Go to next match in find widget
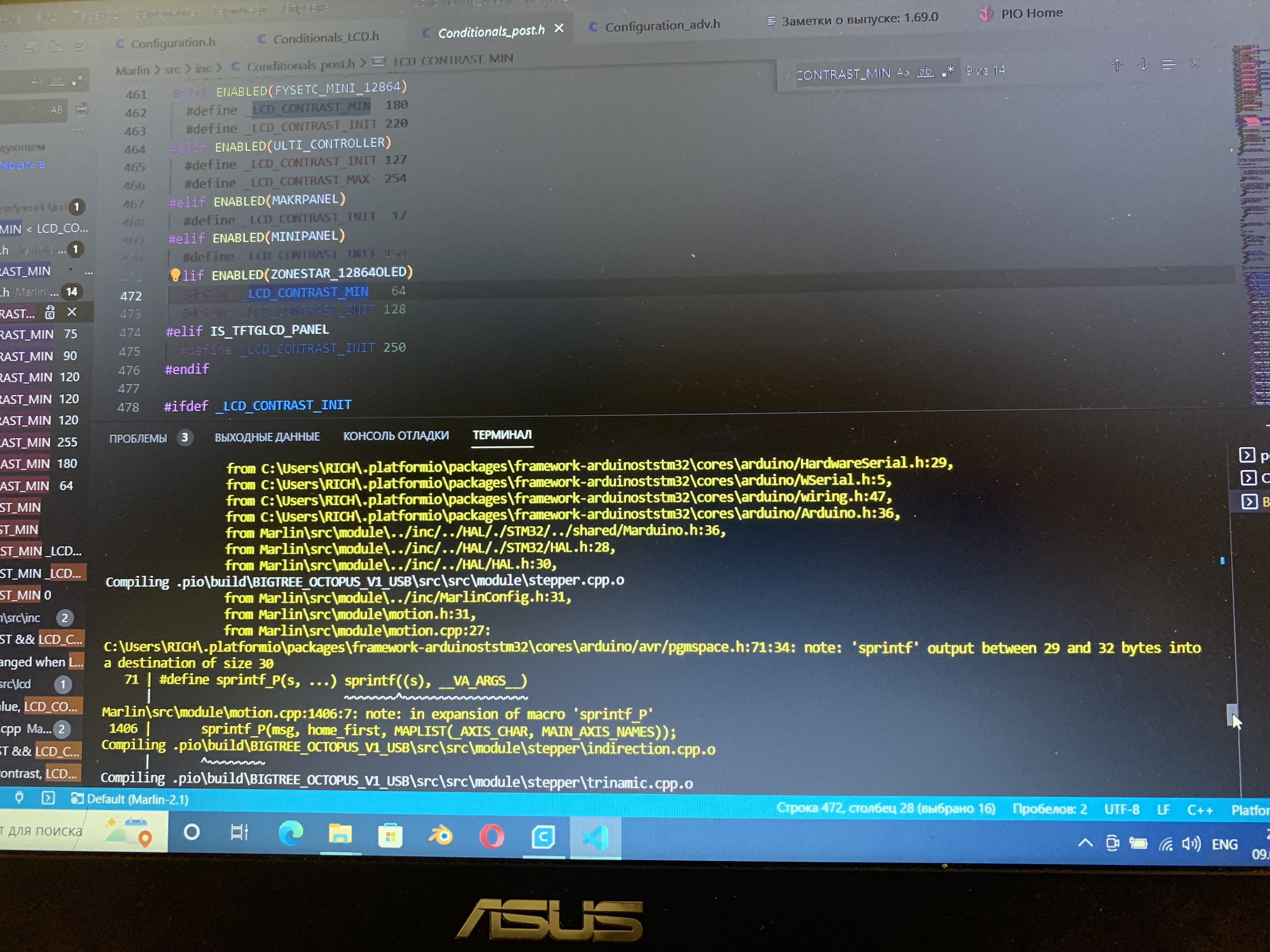 pyautogui.click(x=1143, y=64)
